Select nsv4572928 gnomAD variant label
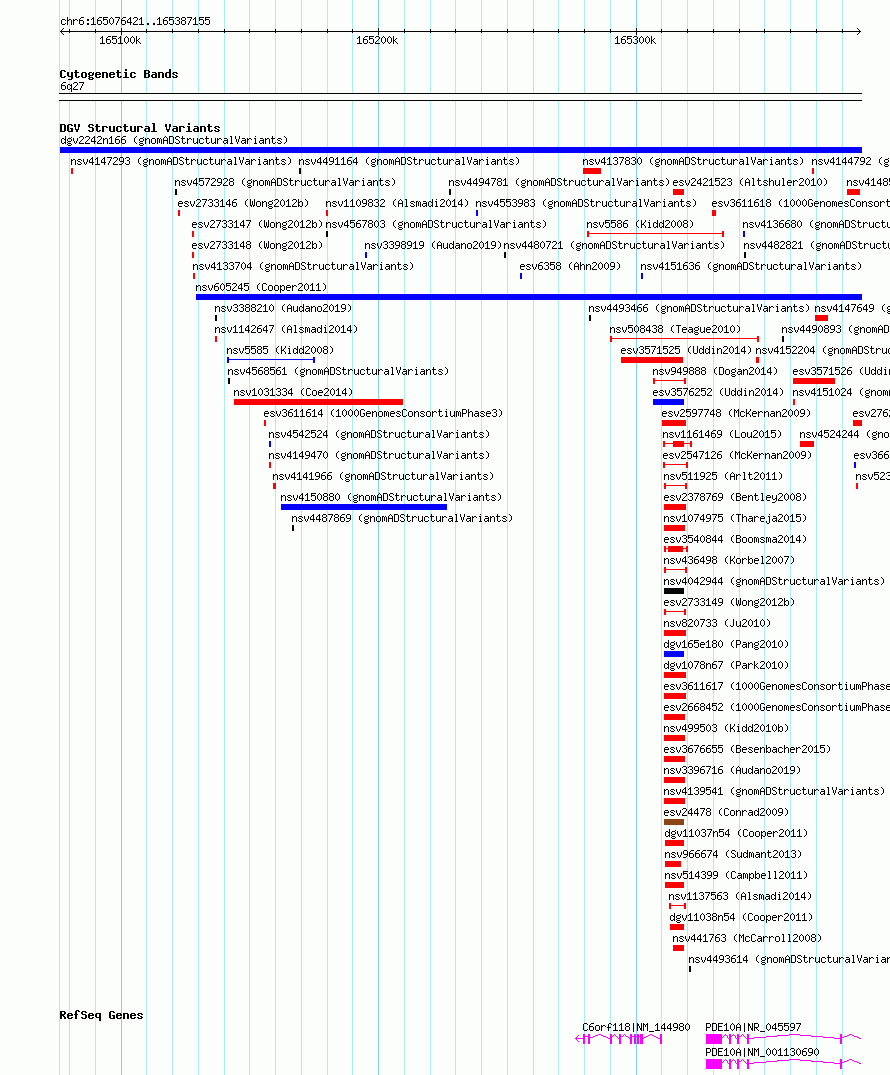Screen dimensions: 890x1075 pyautogui.click(x=285, y=182)
